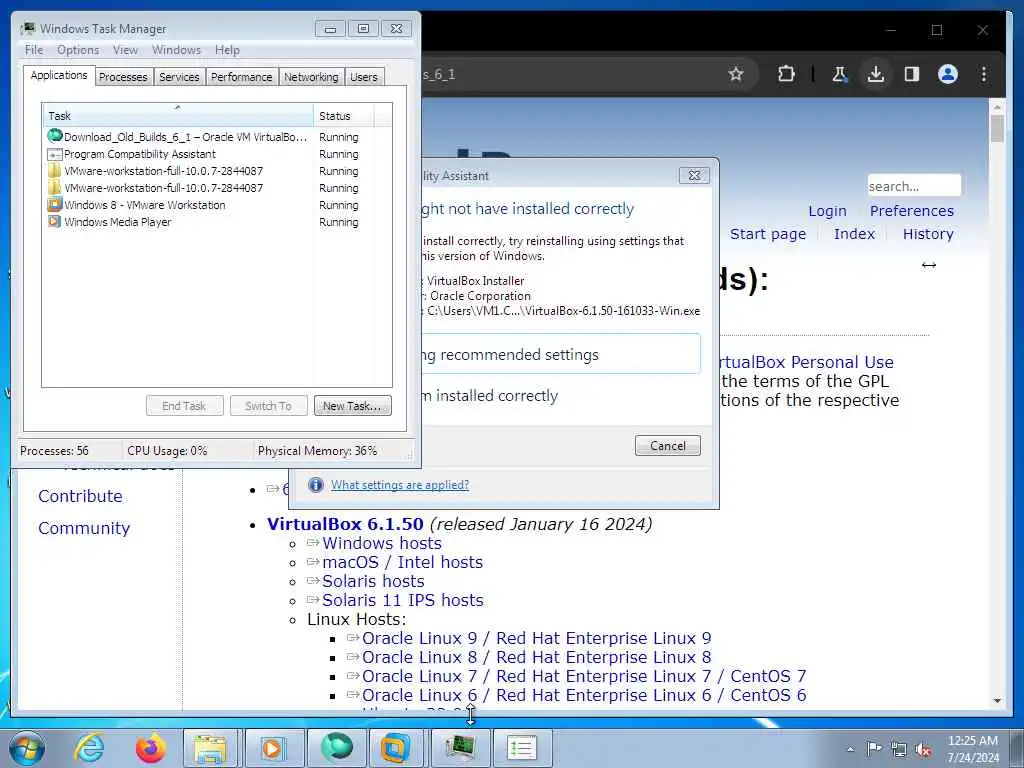Open Oracle Linux 7 / CentOS 7 link
This screenshot has height=768, width=1024.
coord(584,676)
